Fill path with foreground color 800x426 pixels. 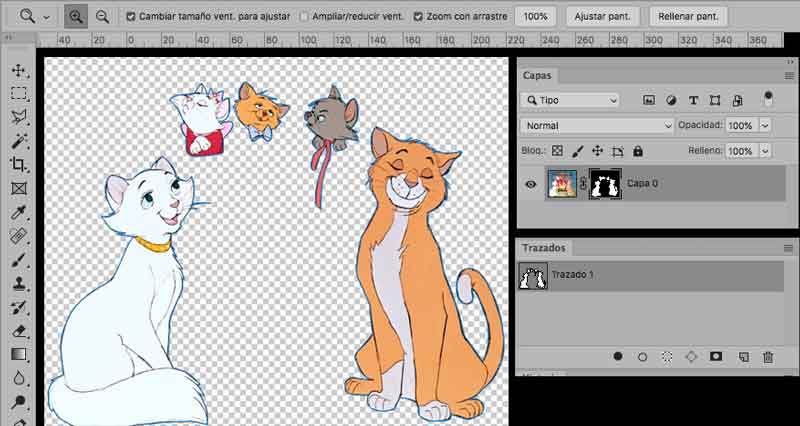coord(618,357)
